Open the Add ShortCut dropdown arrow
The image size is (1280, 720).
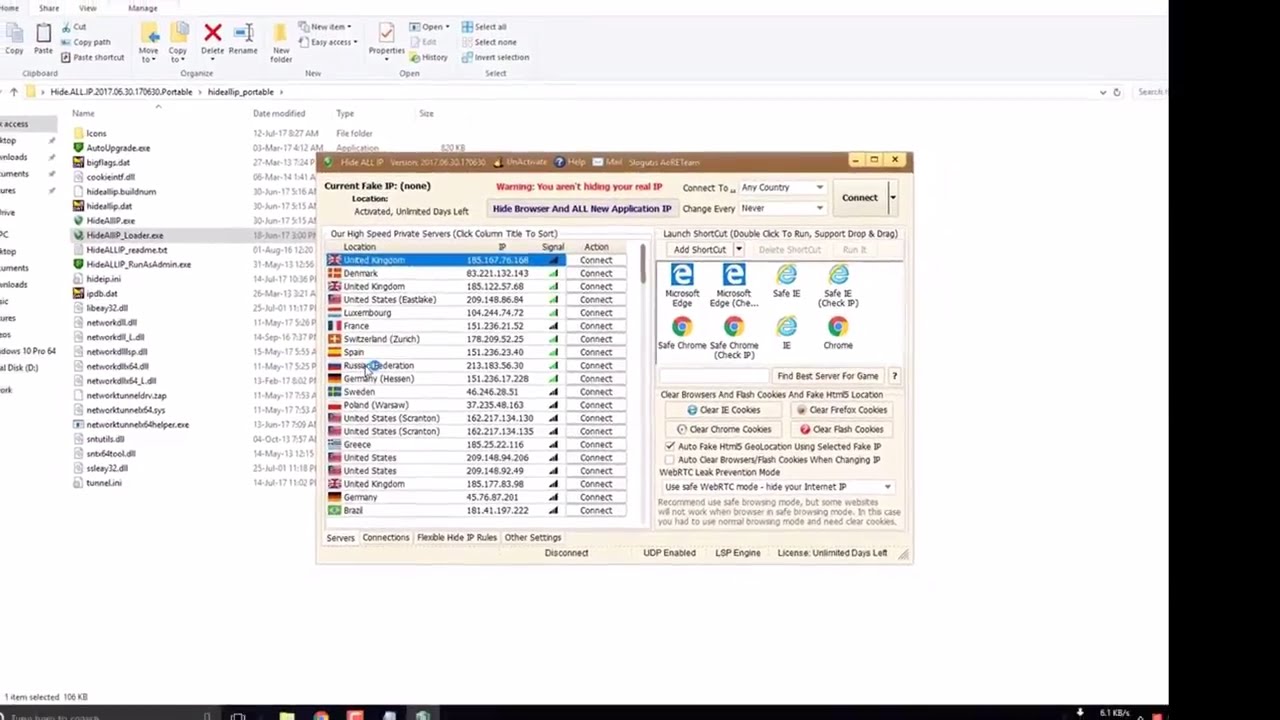[739, 250]
